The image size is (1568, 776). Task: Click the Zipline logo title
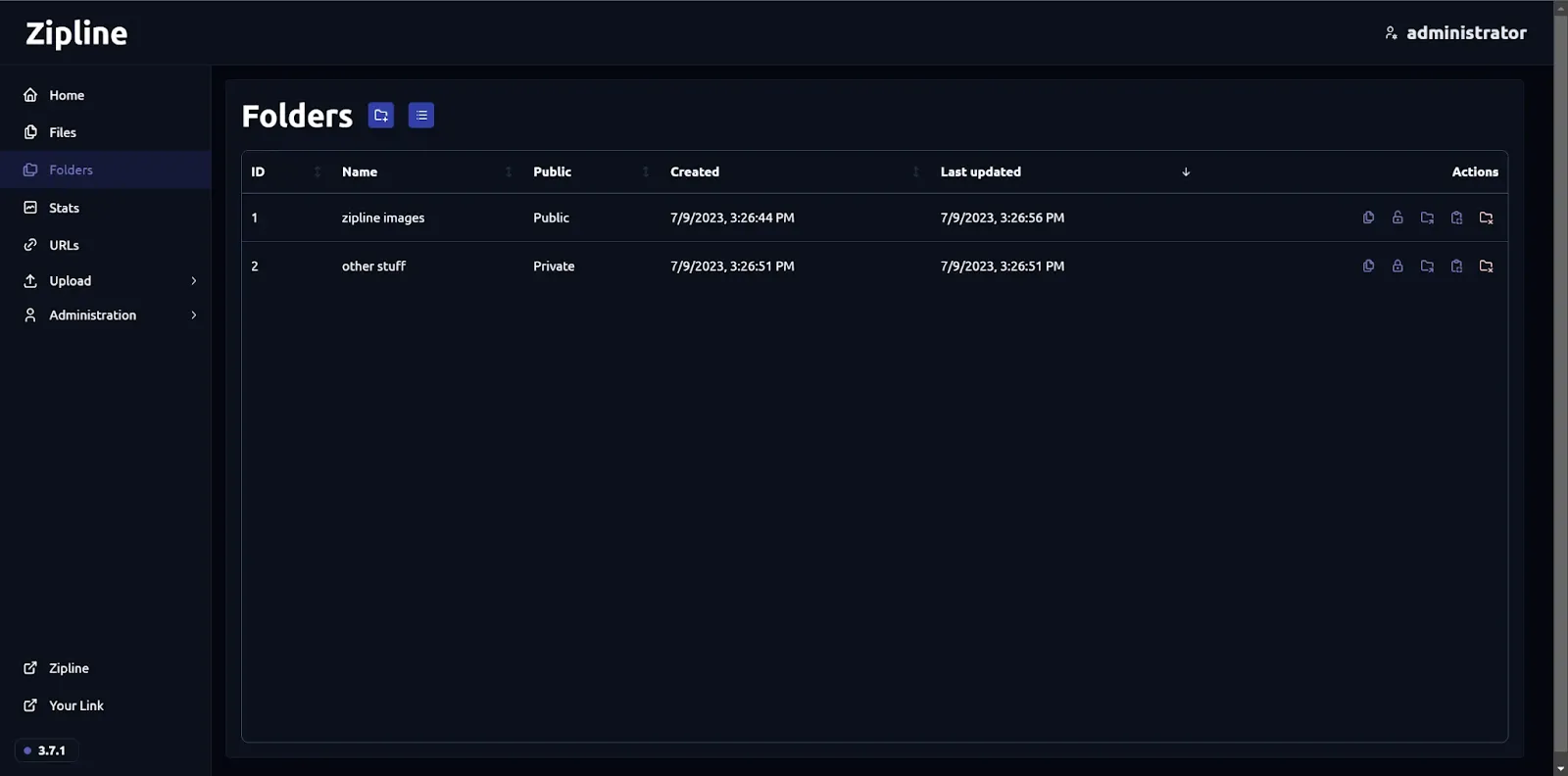pos(76,33)
